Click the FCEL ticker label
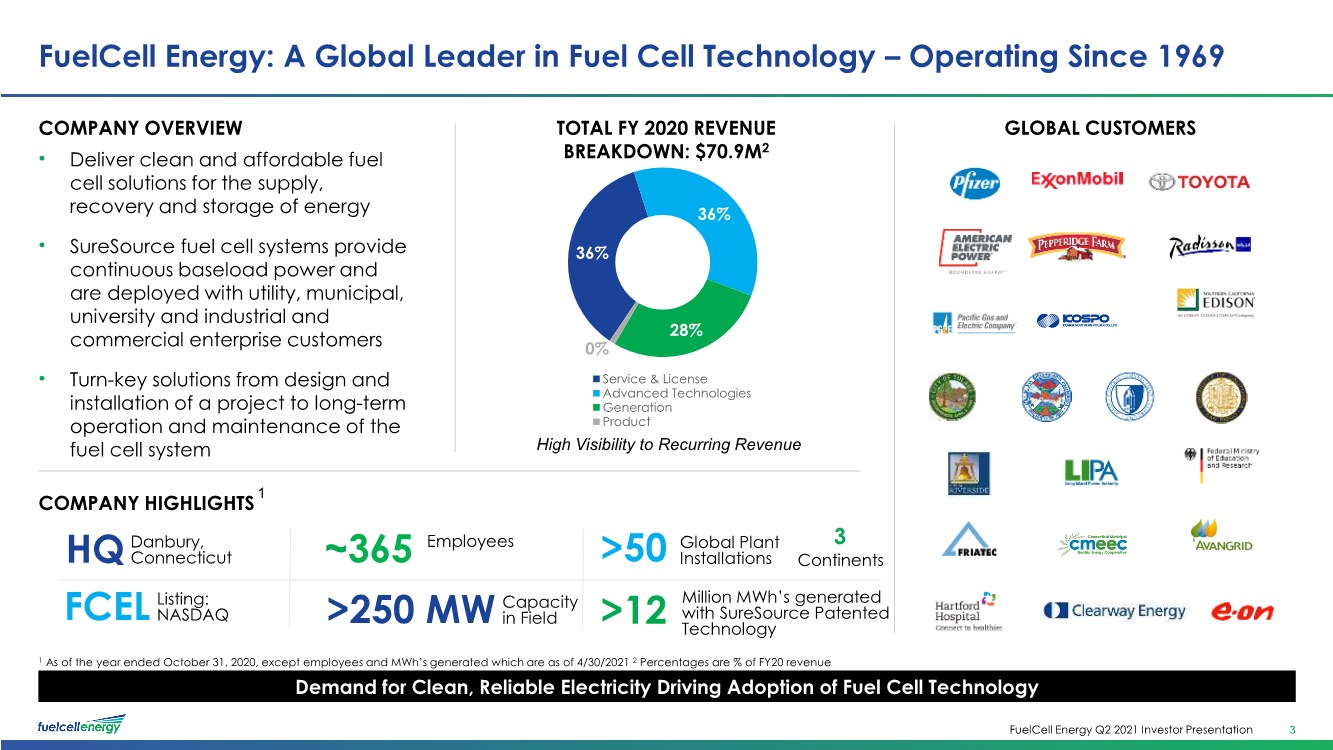This screenshot has width=1333, height=750. (x=109, y=607)
